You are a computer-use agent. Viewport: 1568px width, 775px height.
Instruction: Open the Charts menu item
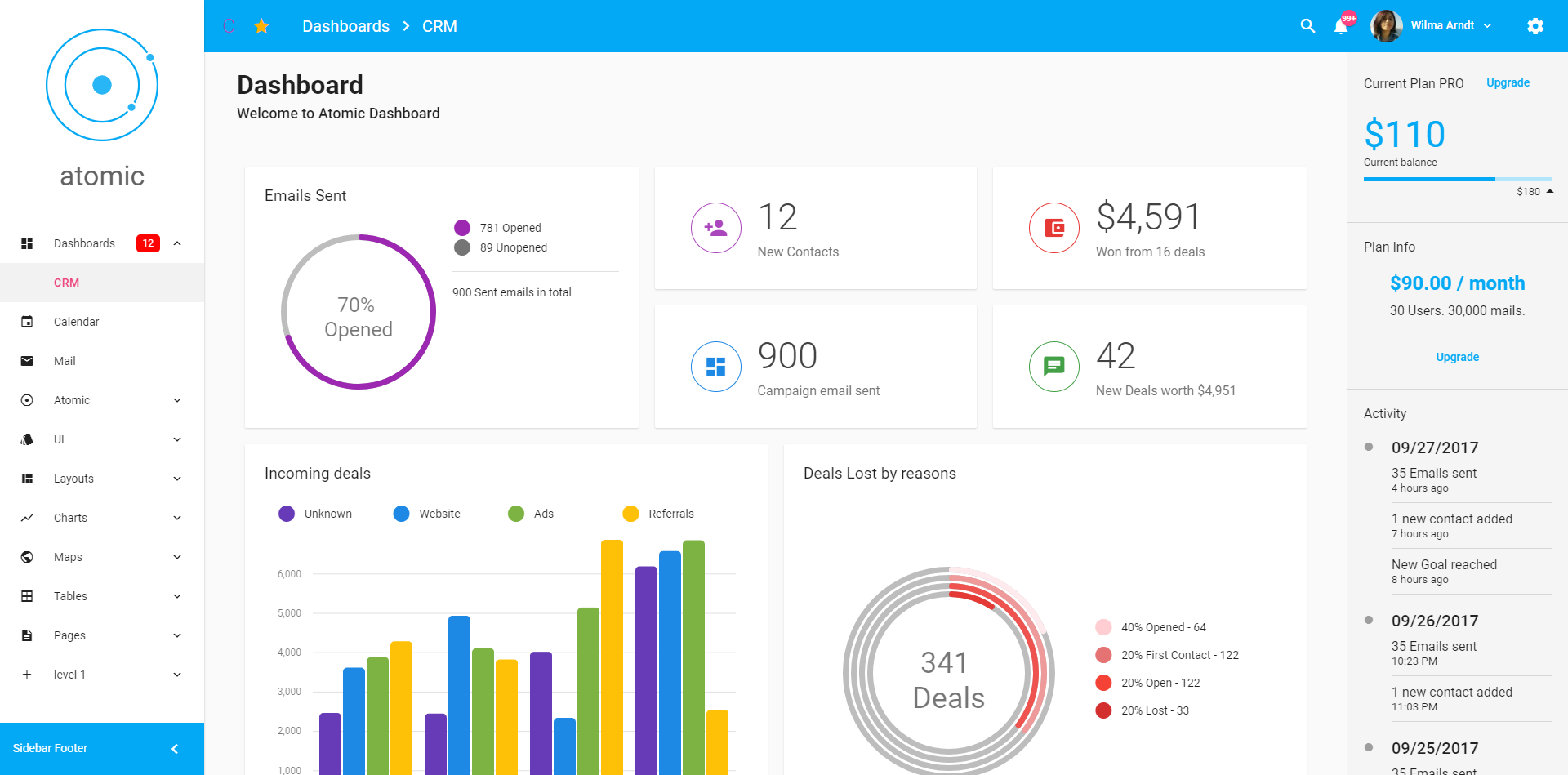[x=102, y=518]
